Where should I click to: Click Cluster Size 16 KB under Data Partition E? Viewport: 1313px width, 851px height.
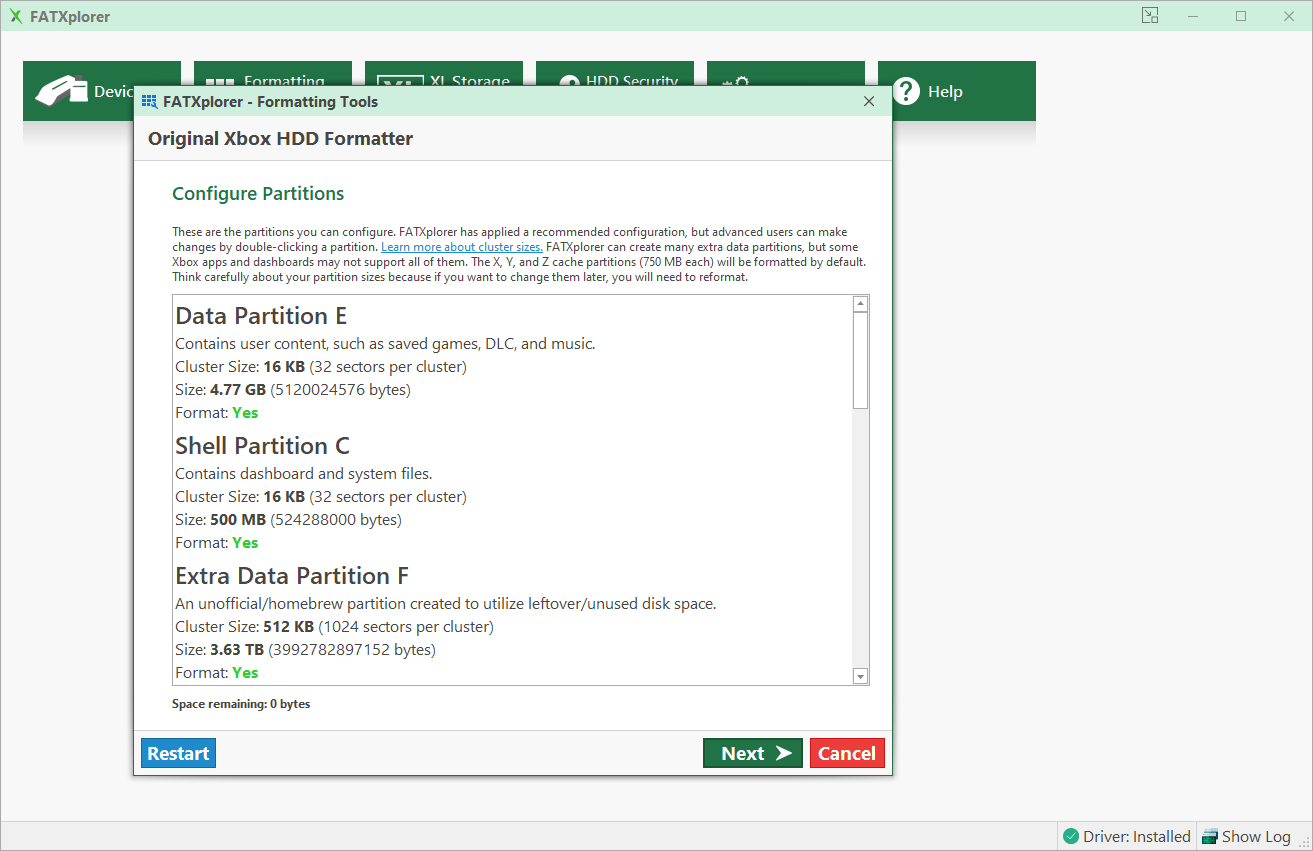click(x=321, y=366)
